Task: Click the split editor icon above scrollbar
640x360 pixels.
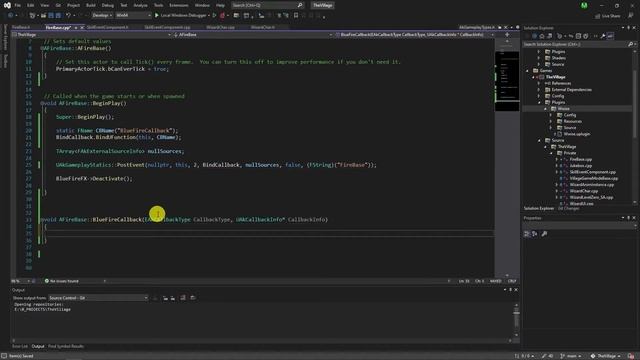Action: (x=507, y=35)
